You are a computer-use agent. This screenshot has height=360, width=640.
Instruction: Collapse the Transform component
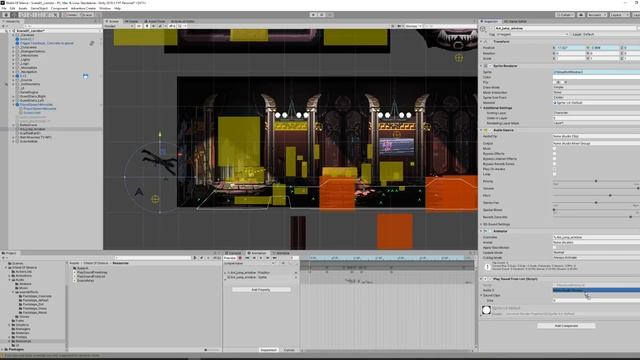(481, 42)
